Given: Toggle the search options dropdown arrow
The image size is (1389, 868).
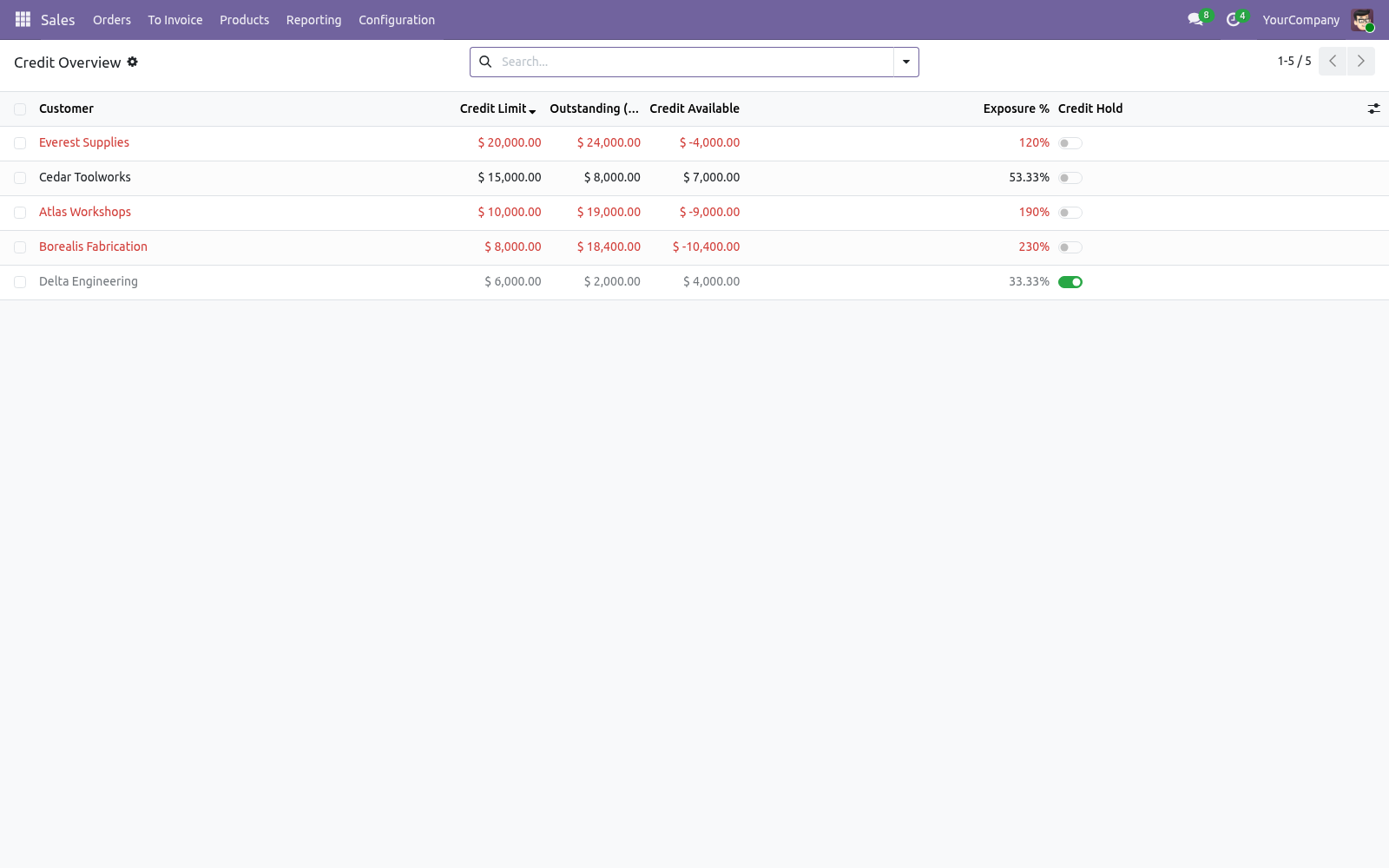Looking at the screenshot, I should 906,62.
